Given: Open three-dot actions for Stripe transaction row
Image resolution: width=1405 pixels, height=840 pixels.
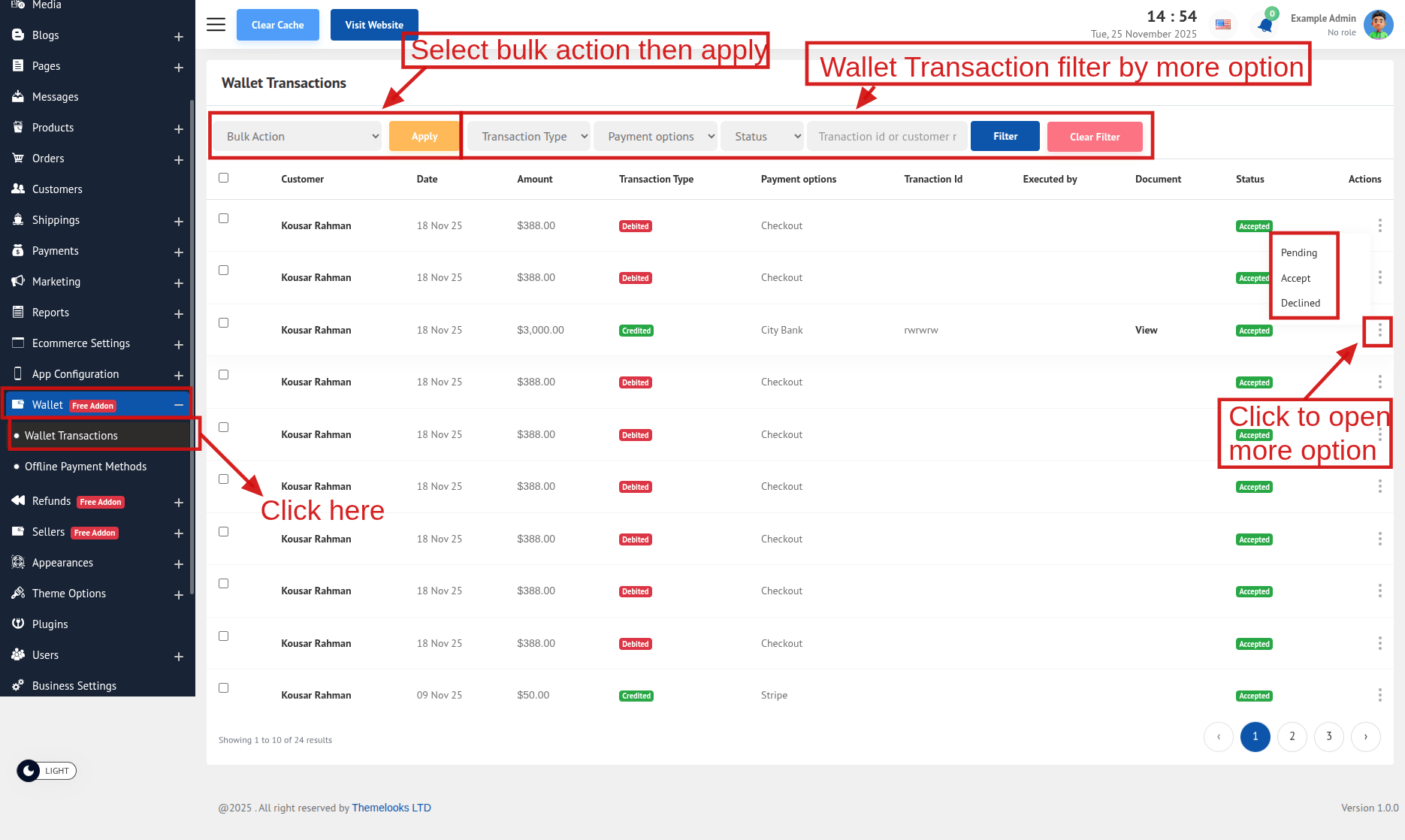Looking at the screenshot, I should coord(1379,695).
